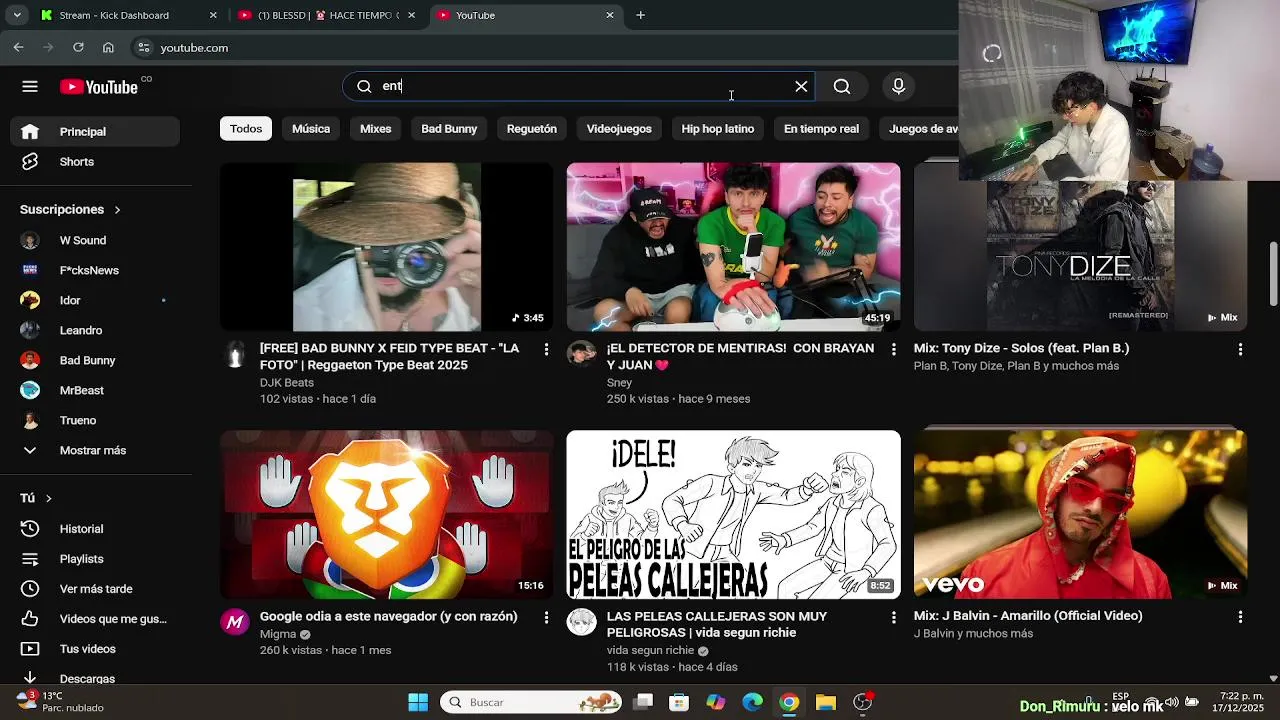Open options menu for LA FOTO type beat video
The width and height of the screenshot is (1280, 720).
(546, 349)
